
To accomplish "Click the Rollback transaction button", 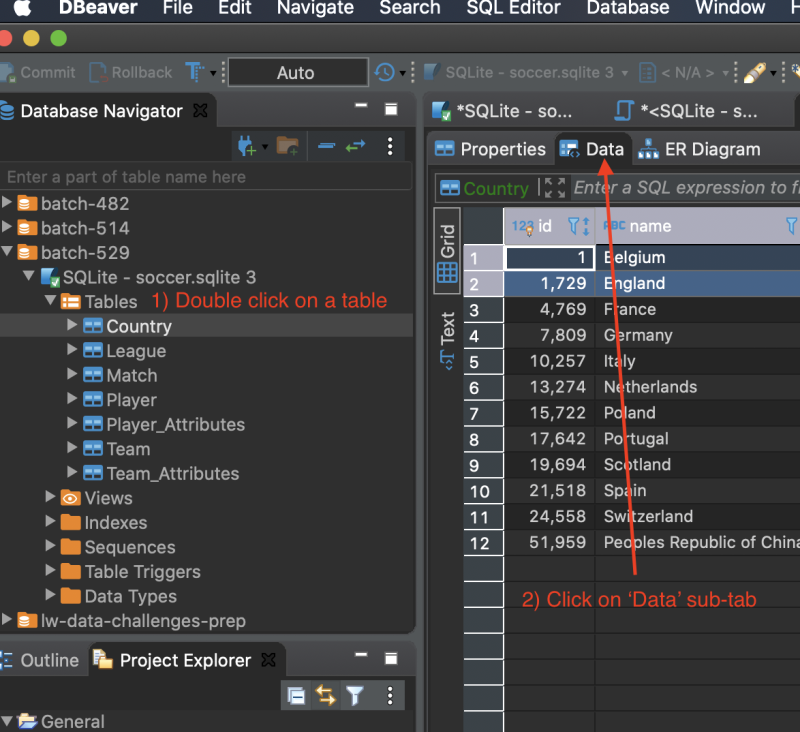I will [x=131, y=72].
